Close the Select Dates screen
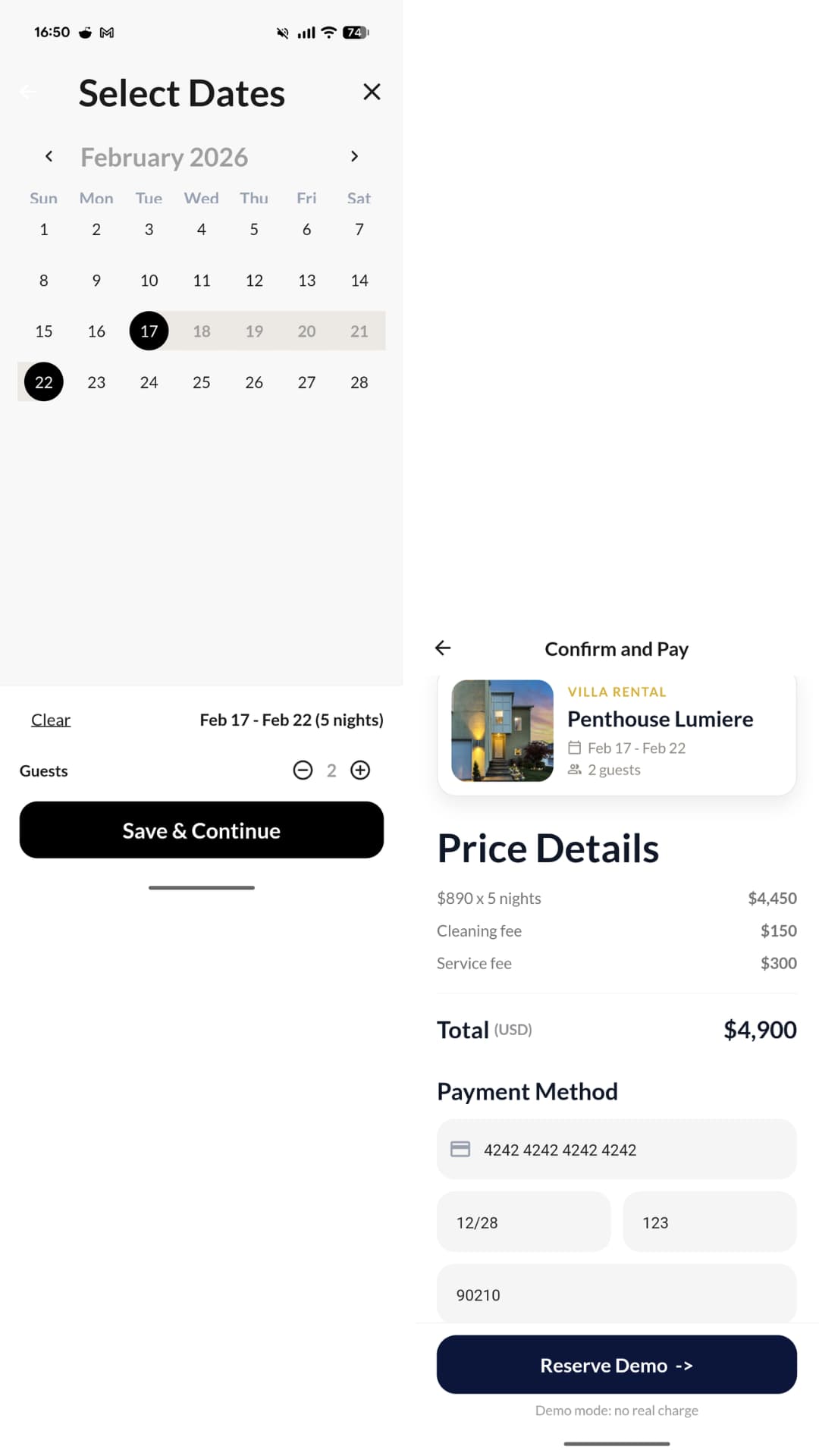The image size is (819, 1456). (372, 92)
